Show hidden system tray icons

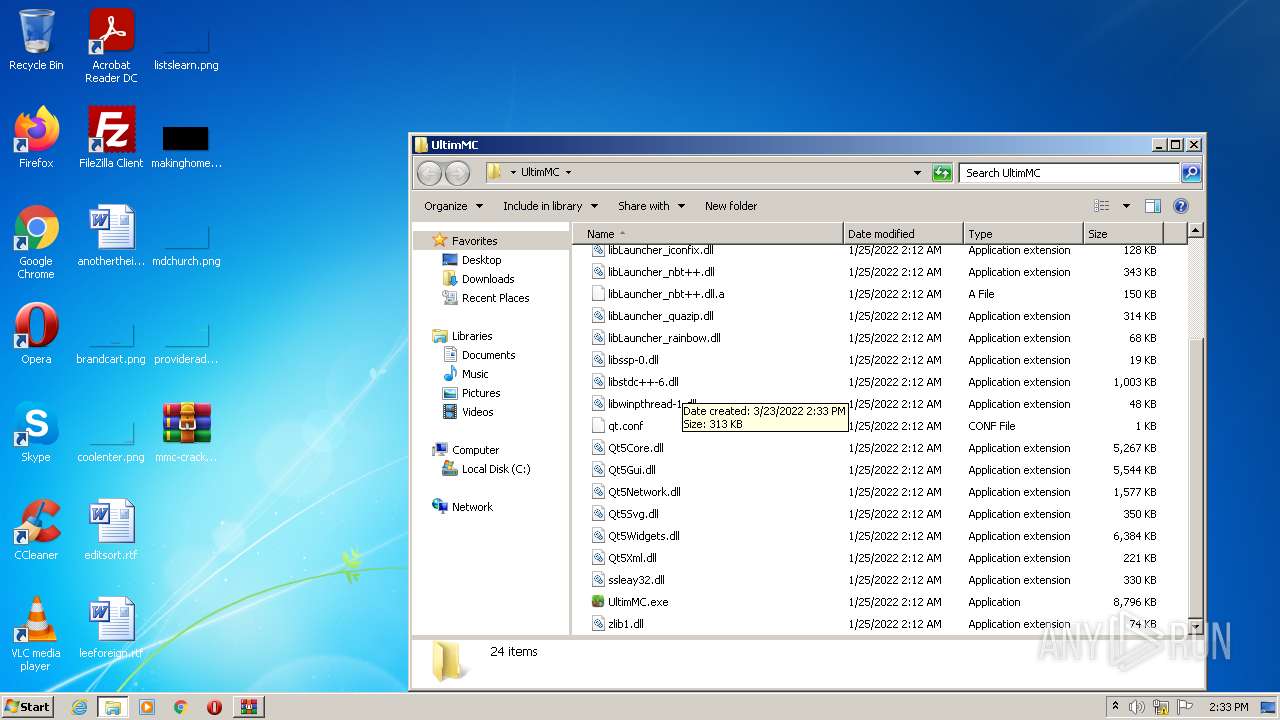(x=1115, y=707)
